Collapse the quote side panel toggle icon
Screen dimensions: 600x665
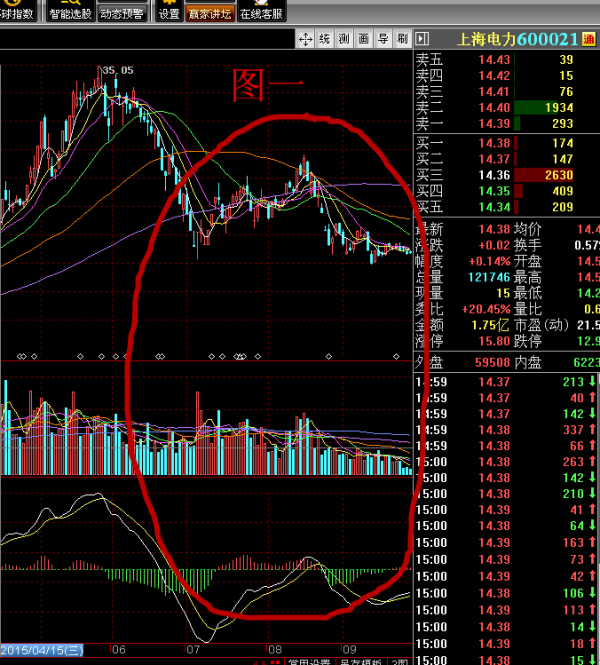pos(422,39)
